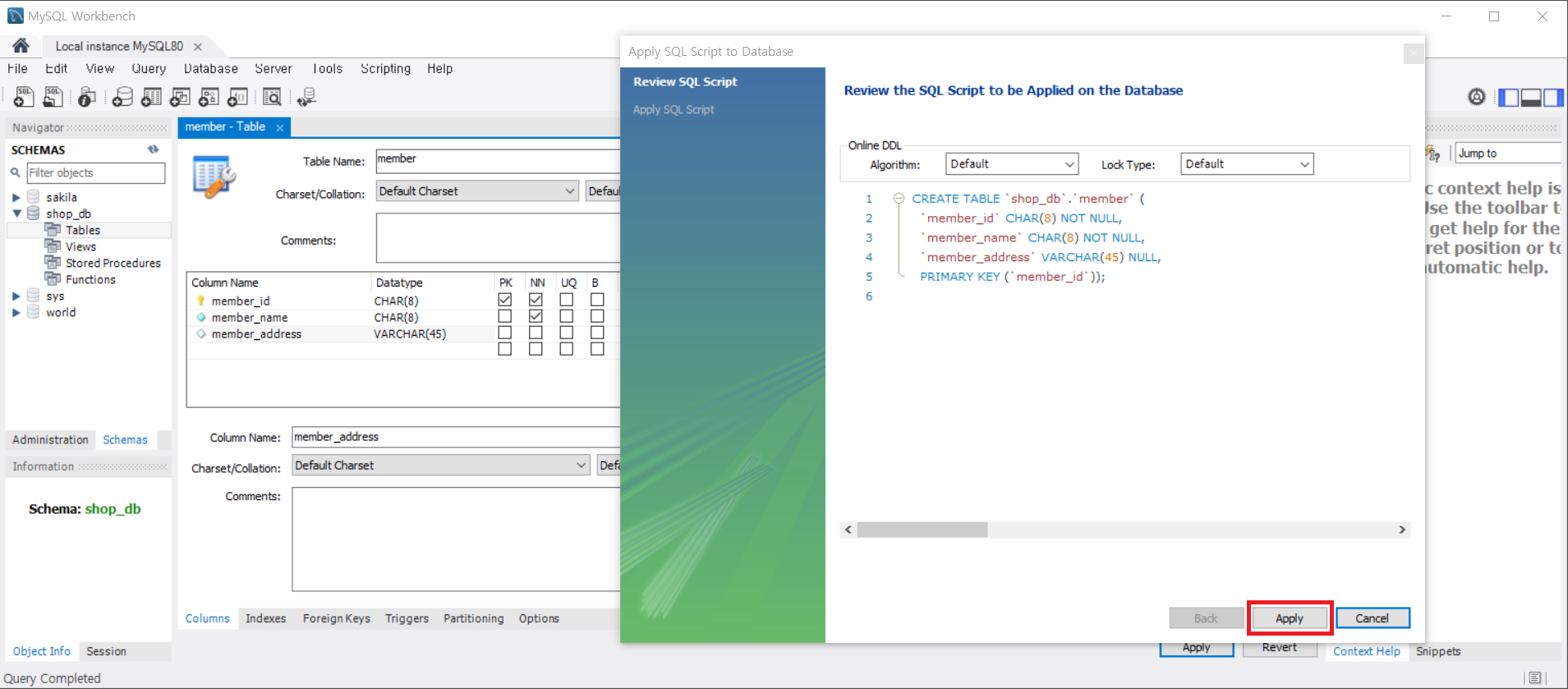Open the Algorithm dropdown
This screenshot has height=689, width=1568.
(1012, 164)
